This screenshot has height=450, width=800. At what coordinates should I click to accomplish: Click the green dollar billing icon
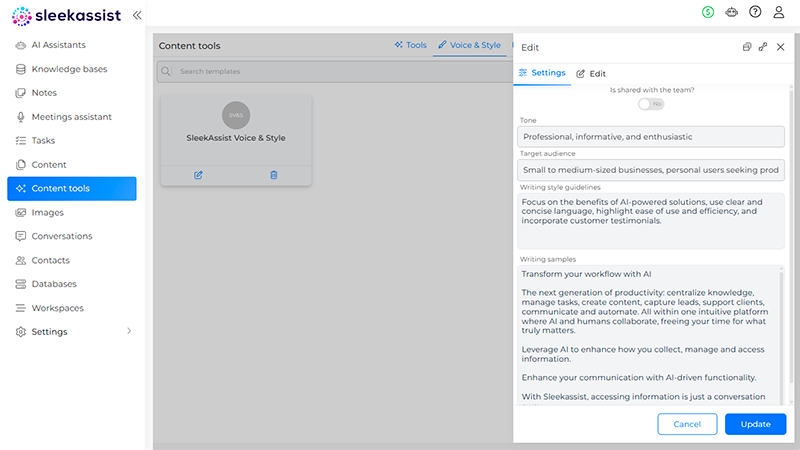tap(708, 12)
